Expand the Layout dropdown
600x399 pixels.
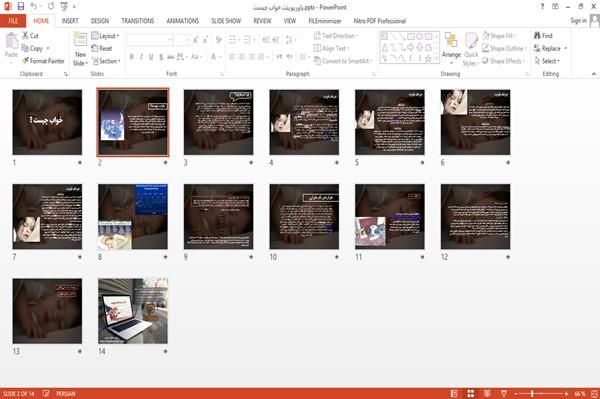(105, 36)
